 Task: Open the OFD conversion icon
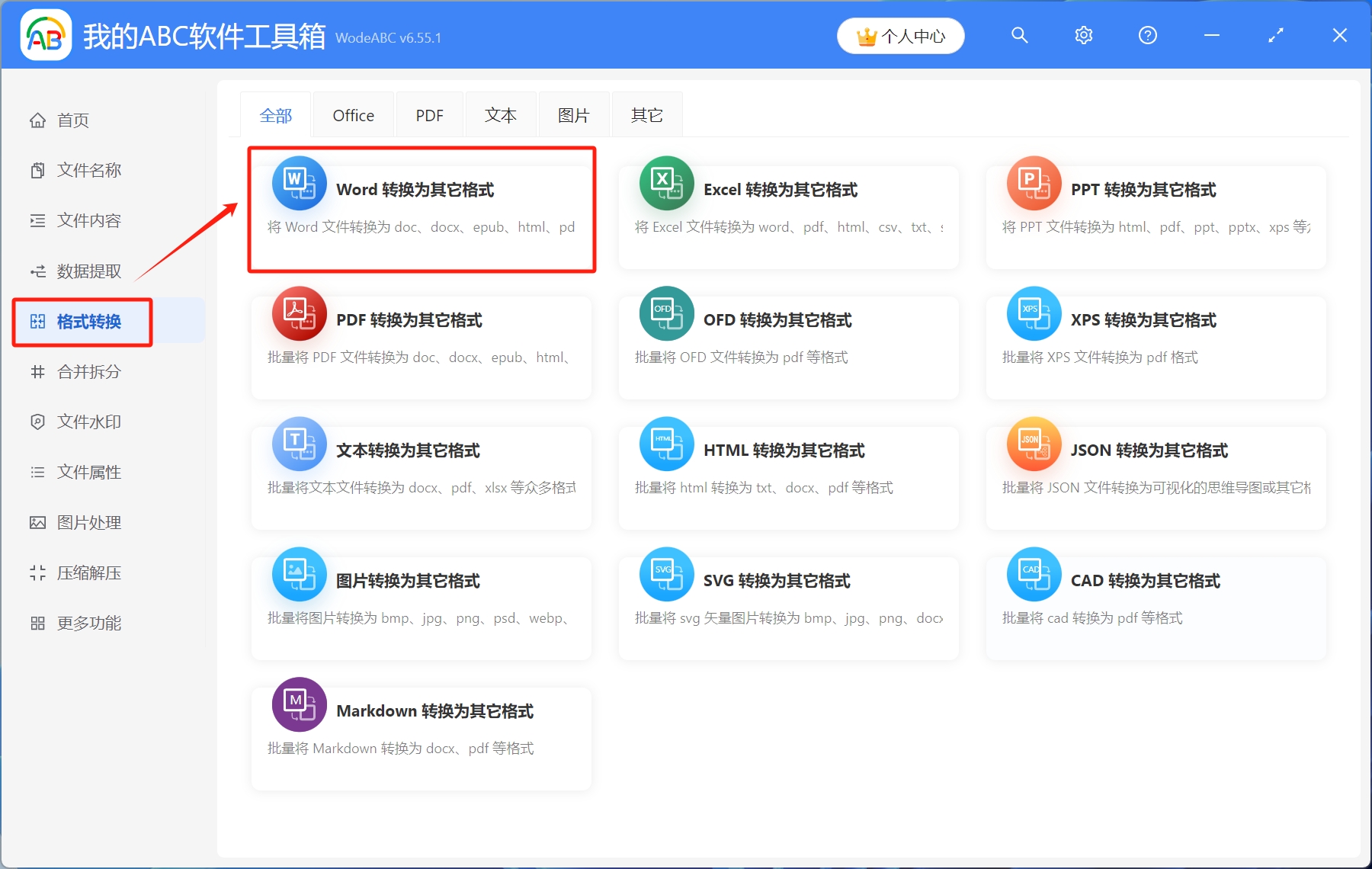(x=666, y=314)
